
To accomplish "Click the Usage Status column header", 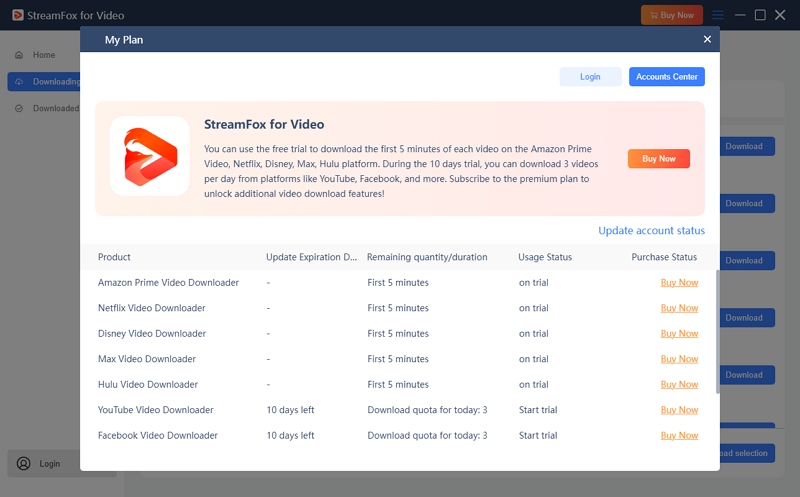I will pos(545,257).
